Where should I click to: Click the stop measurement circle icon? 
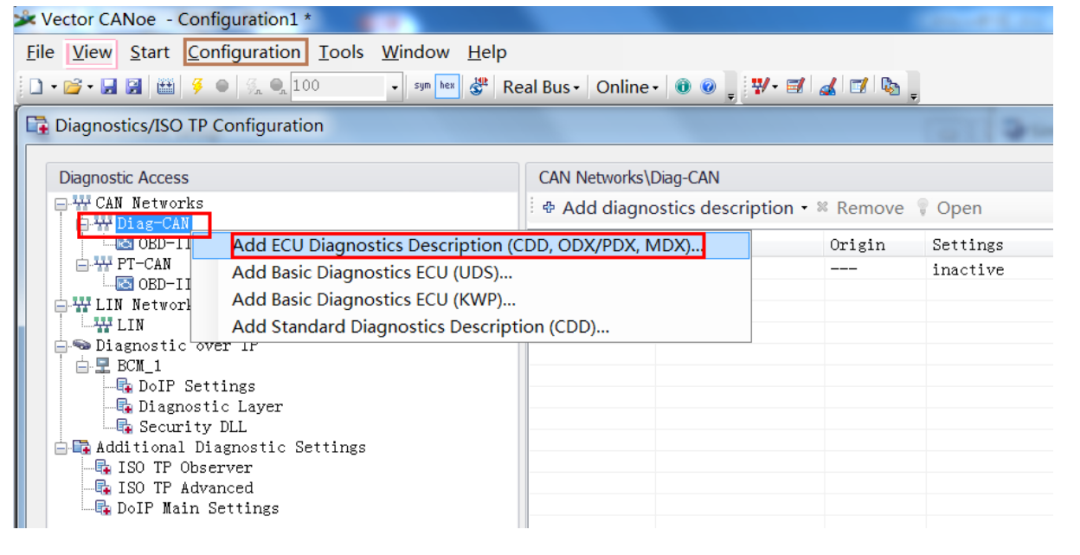(x=222, y=86)
